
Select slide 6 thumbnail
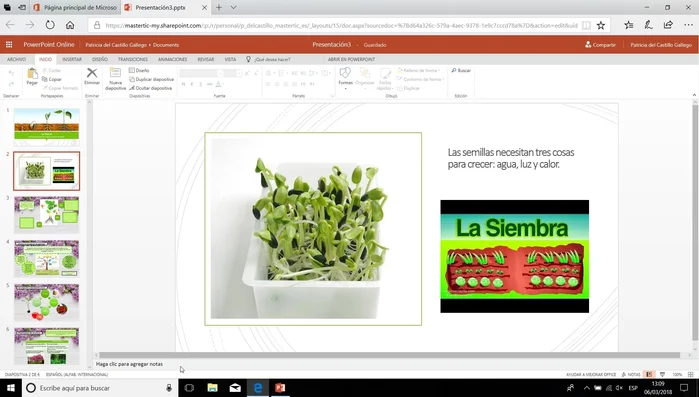pyautogui.click(x=47, y=346)
